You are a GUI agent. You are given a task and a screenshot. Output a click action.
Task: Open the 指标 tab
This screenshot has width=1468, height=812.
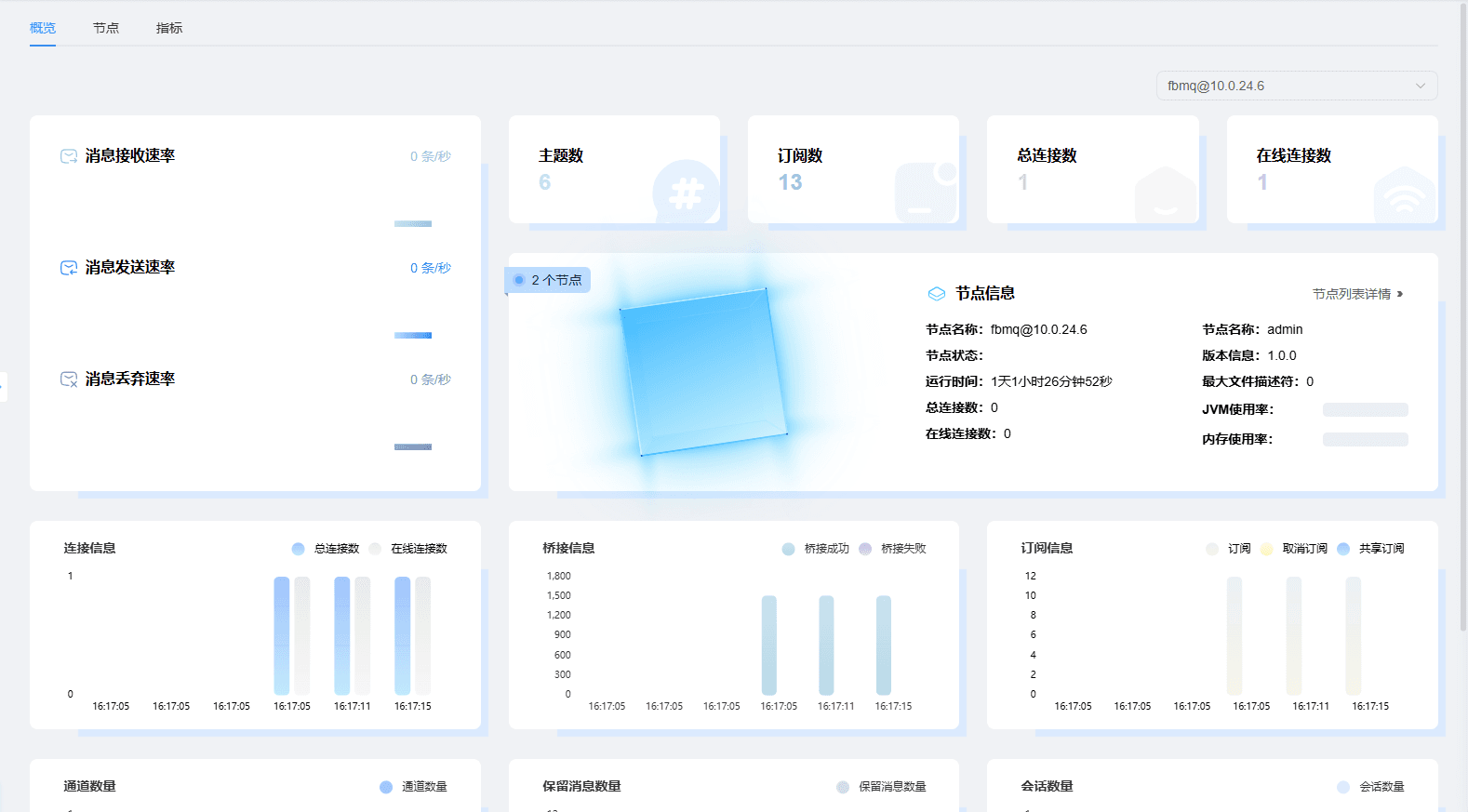pyautogui.click(x=169, y=28)
